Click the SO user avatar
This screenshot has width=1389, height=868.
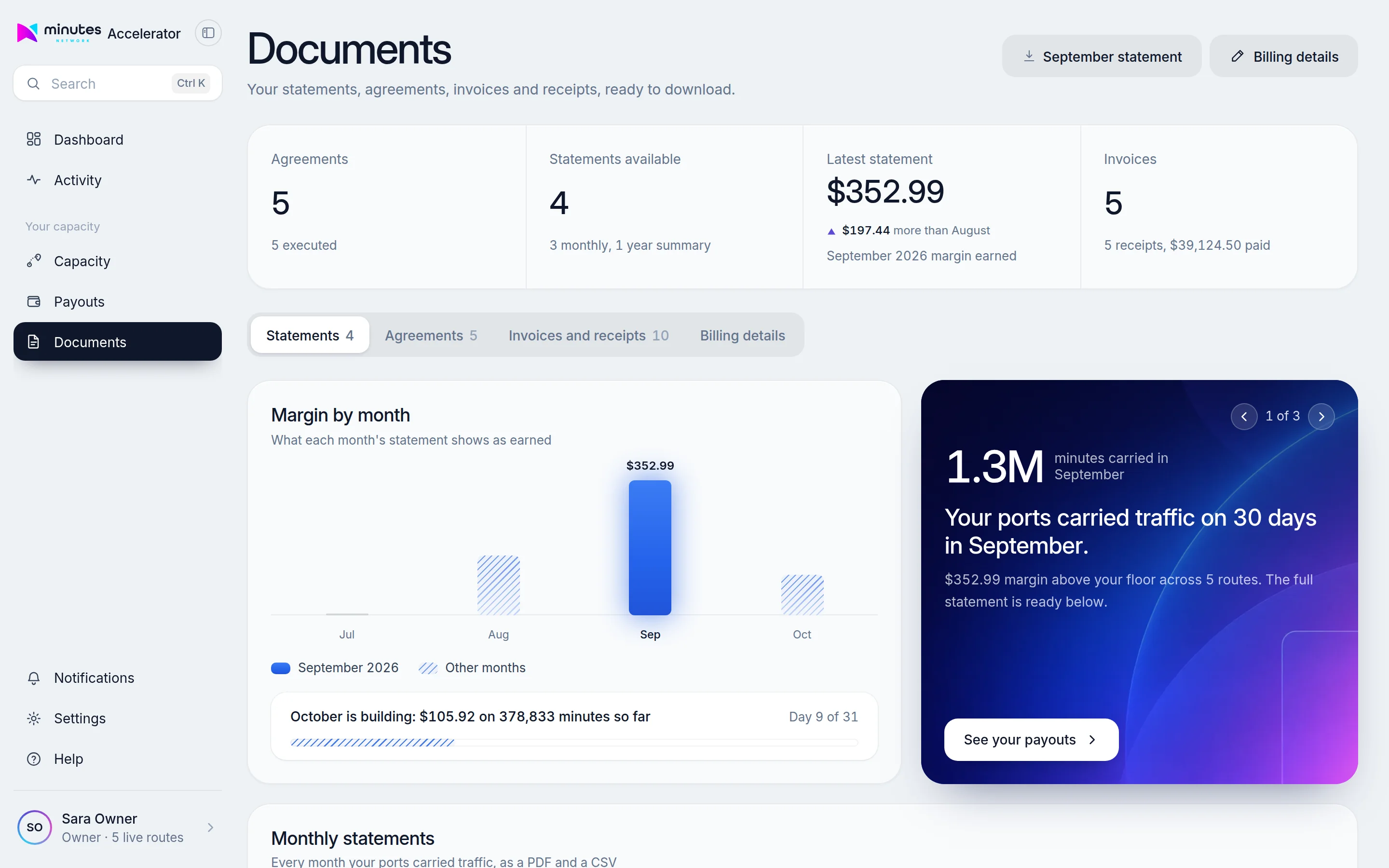[x=34, y=827]
